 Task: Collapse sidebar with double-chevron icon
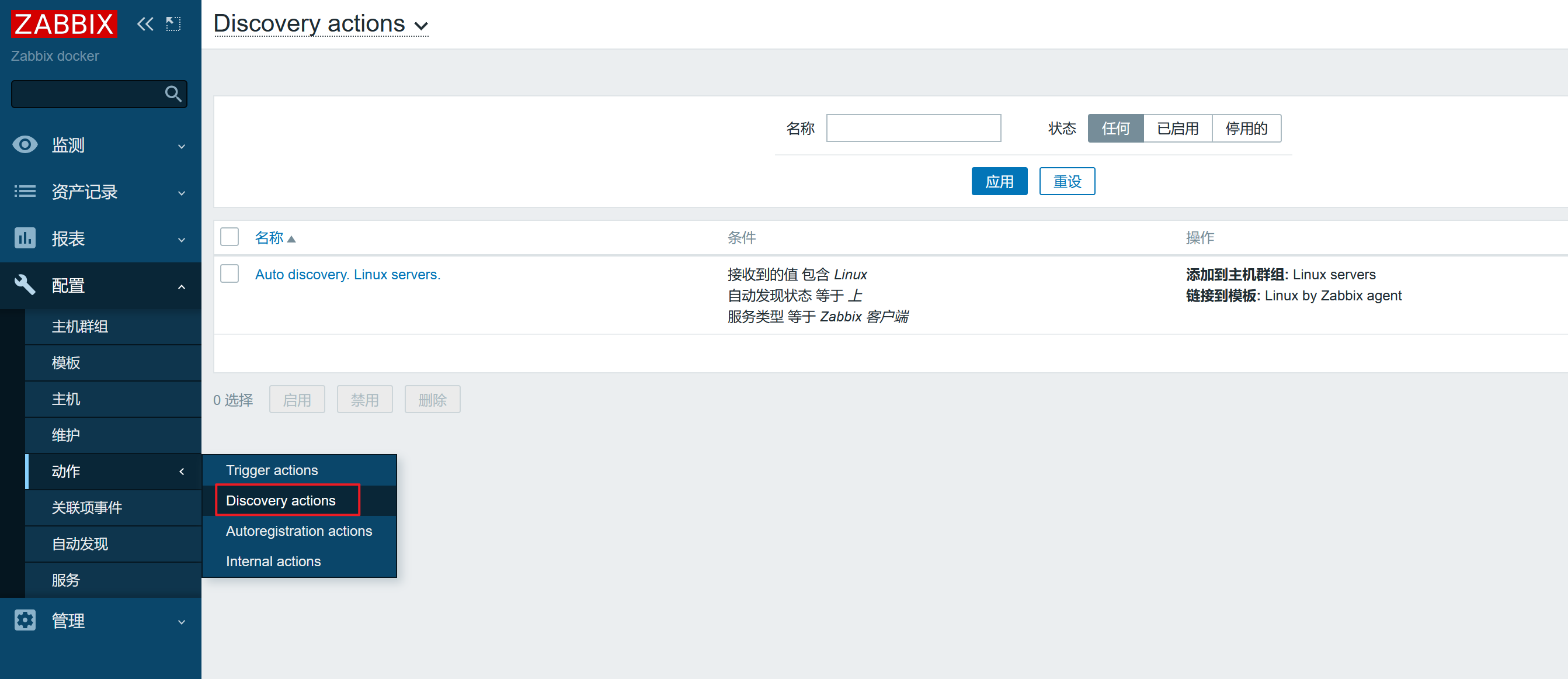(x=145, y=24)
